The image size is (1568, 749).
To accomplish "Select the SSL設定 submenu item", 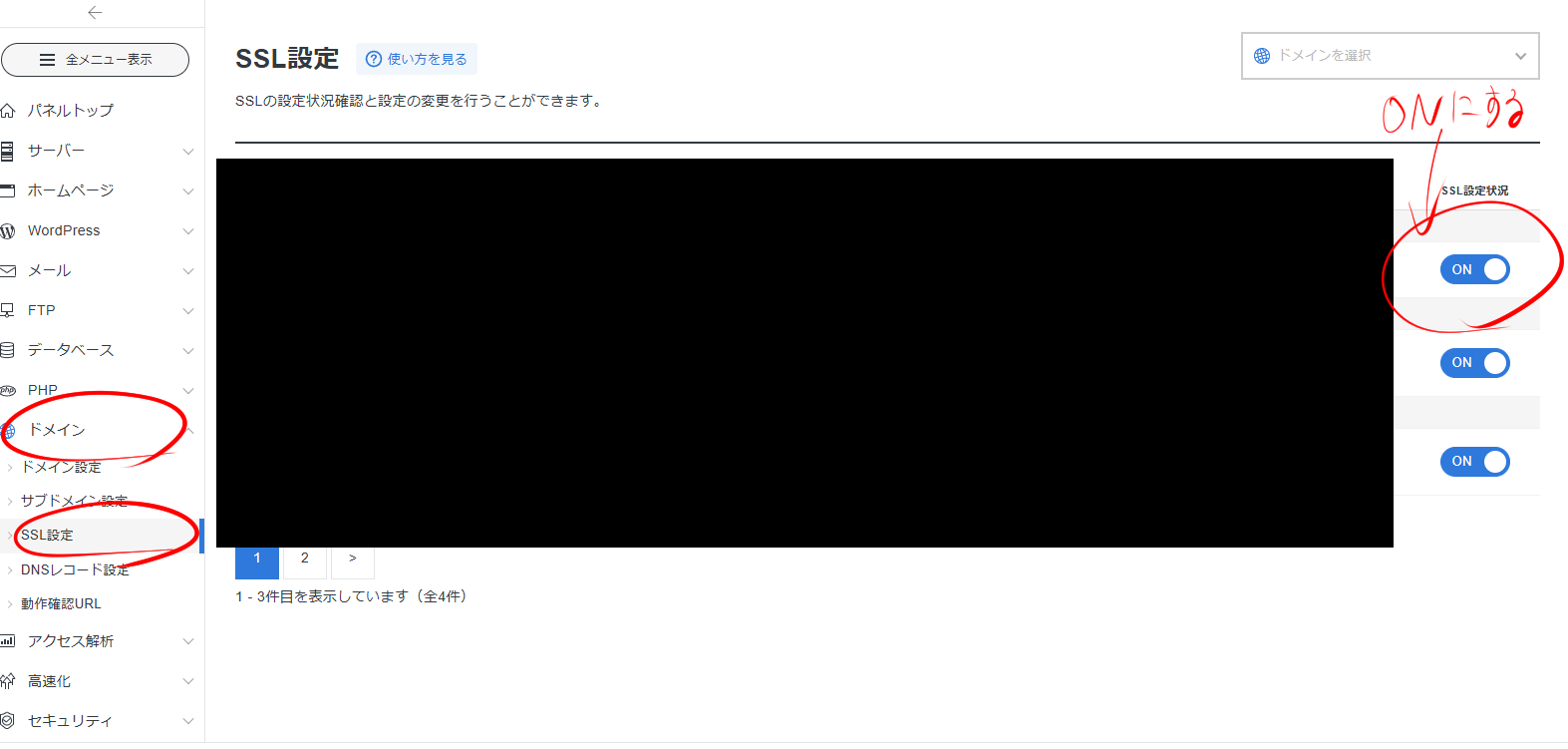I will (x=47, y=536).
